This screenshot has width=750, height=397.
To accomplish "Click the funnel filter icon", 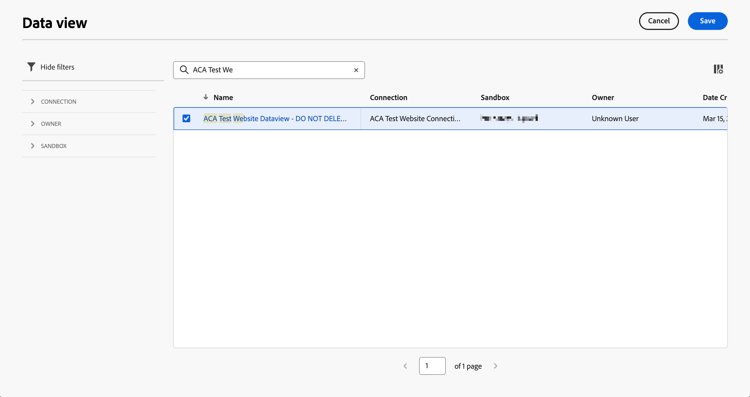I will point(31,67).
